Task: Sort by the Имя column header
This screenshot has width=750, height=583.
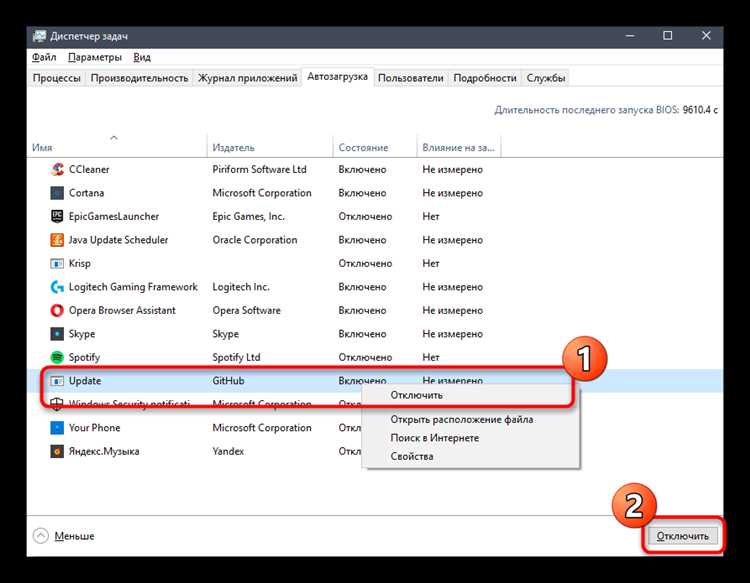Action: 117,147
